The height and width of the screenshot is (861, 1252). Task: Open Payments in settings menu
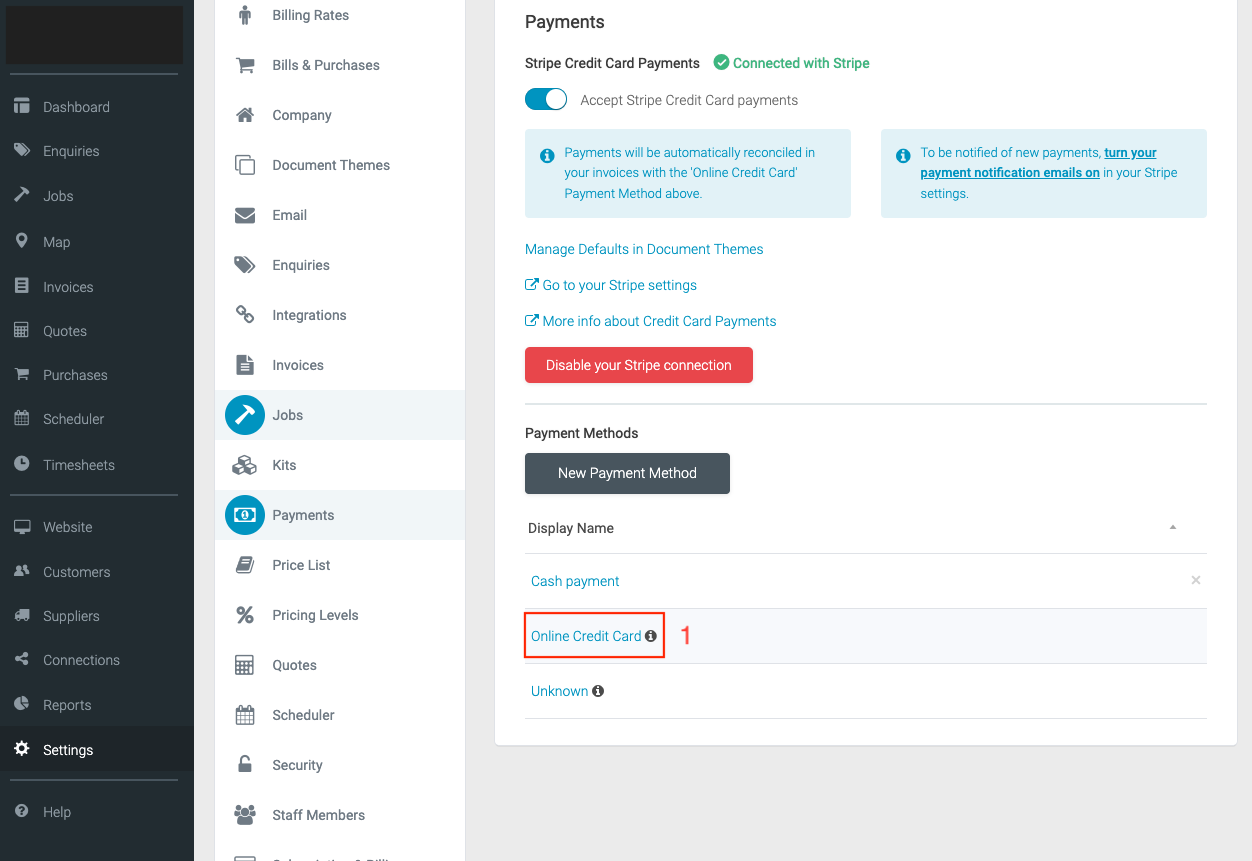tap(340, 515)
